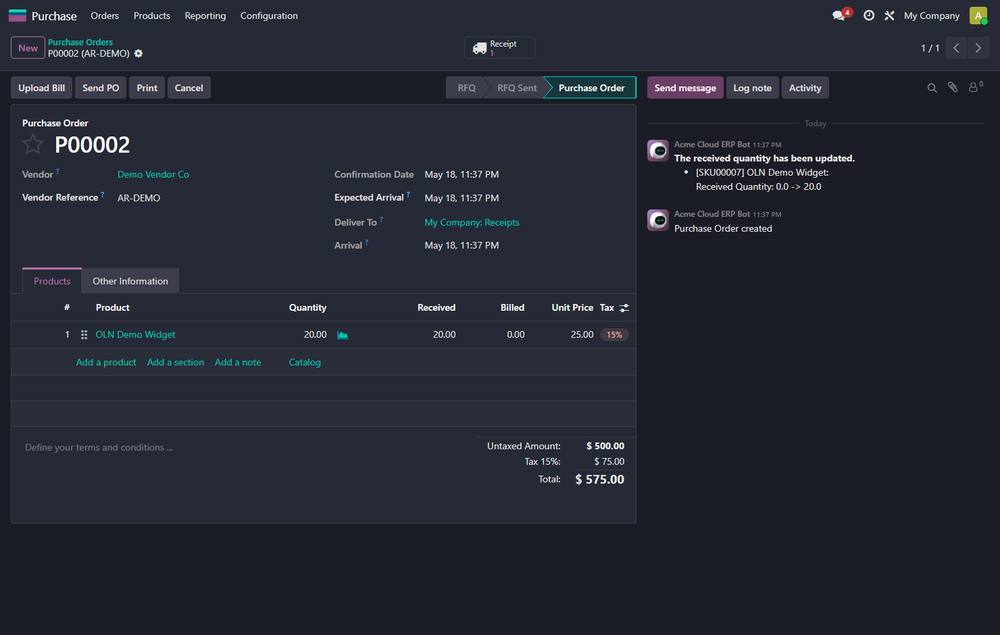Select the Purchase Order status stage

tap(591, 88)
